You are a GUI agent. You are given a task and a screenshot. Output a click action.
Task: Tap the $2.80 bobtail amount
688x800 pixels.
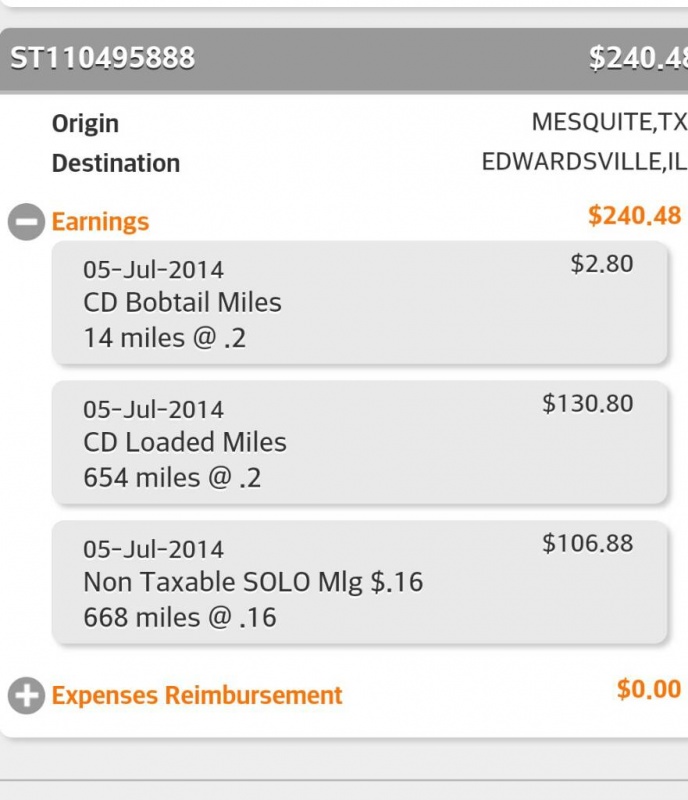pyautogui.click(x=602, y=264)
